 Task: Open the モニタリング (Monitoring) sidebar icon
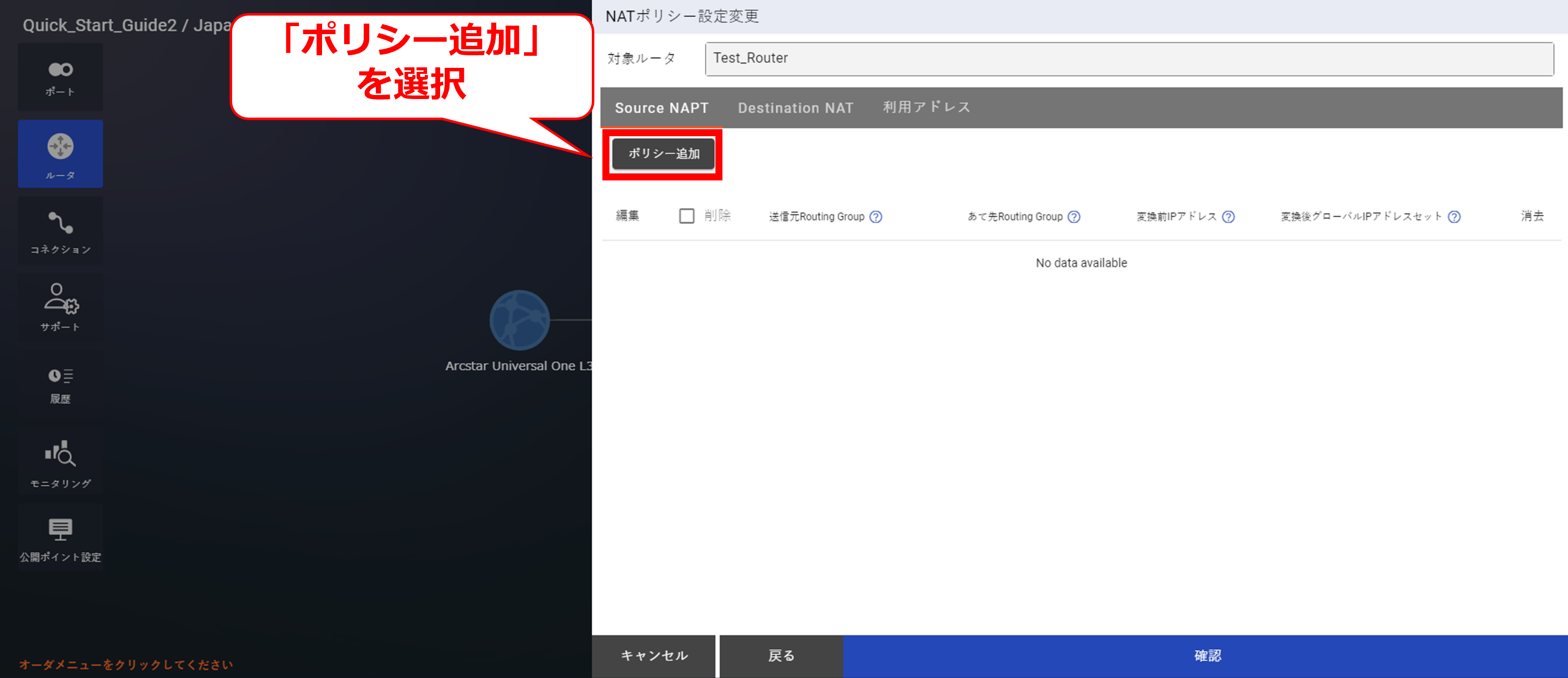tap(60, 462)
